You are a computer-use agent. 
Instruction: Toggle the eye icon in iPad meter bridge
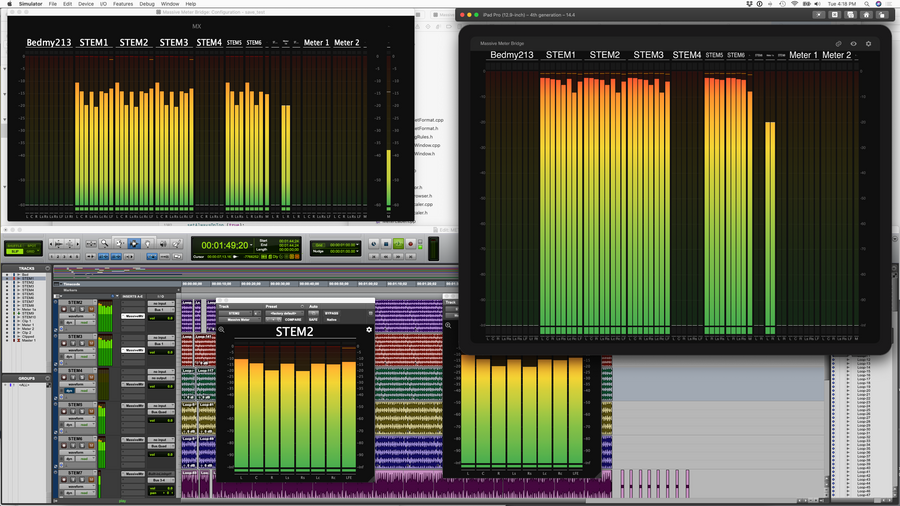point(854,44)
